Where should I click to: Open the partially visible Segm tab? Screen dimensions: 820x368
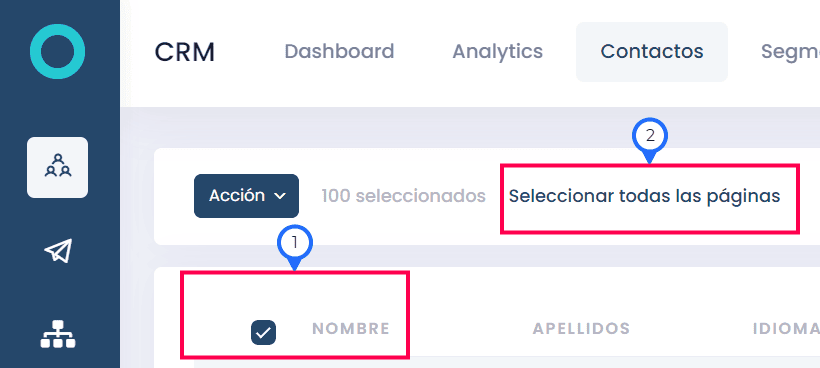(790, 52)
